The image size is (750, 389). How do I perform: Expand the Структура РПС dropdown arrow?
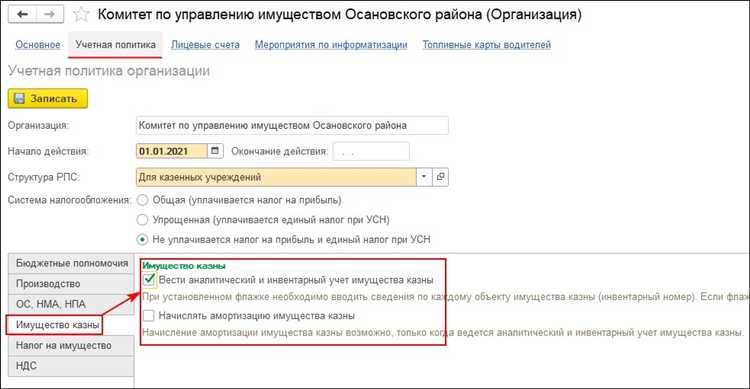[424, 177]
